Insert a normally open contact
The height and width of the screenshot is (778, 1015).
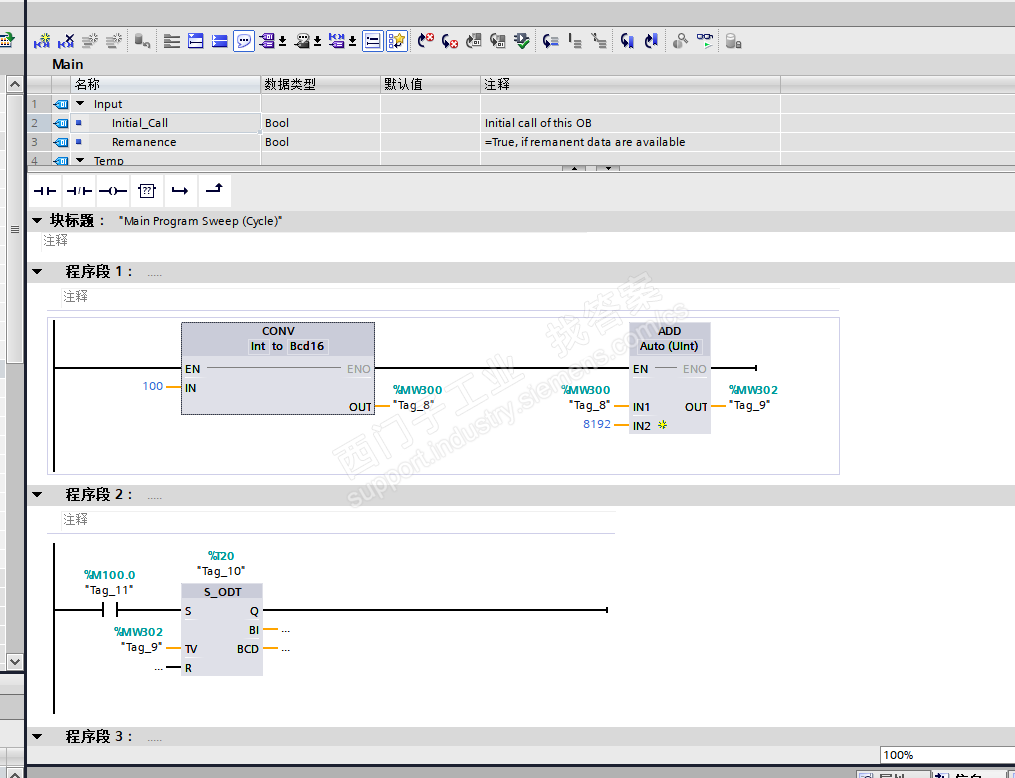tap(45, 190)
